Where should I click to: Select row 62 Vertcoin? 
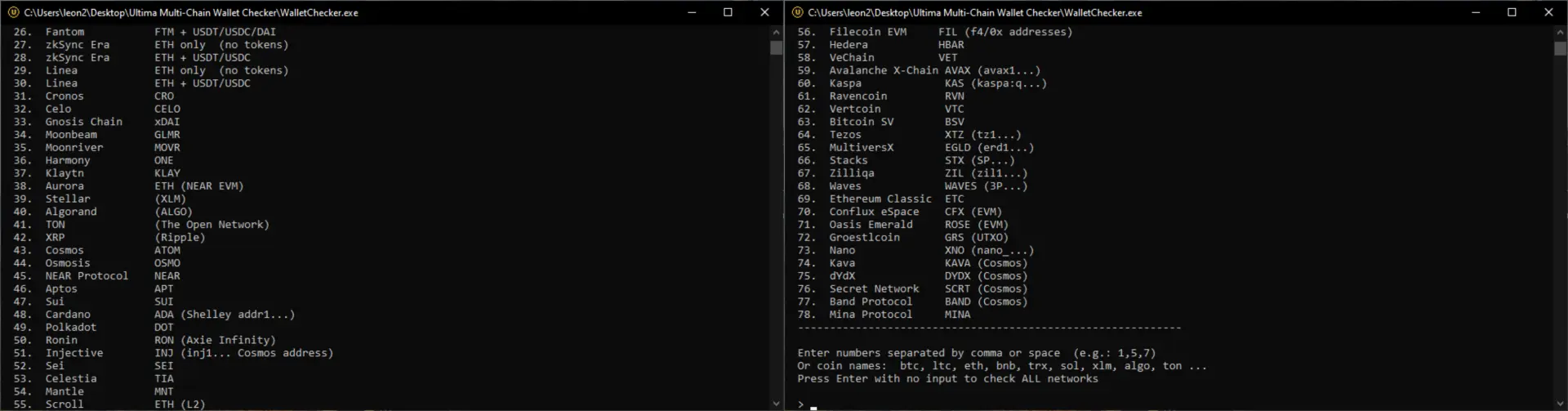point(881,109)
